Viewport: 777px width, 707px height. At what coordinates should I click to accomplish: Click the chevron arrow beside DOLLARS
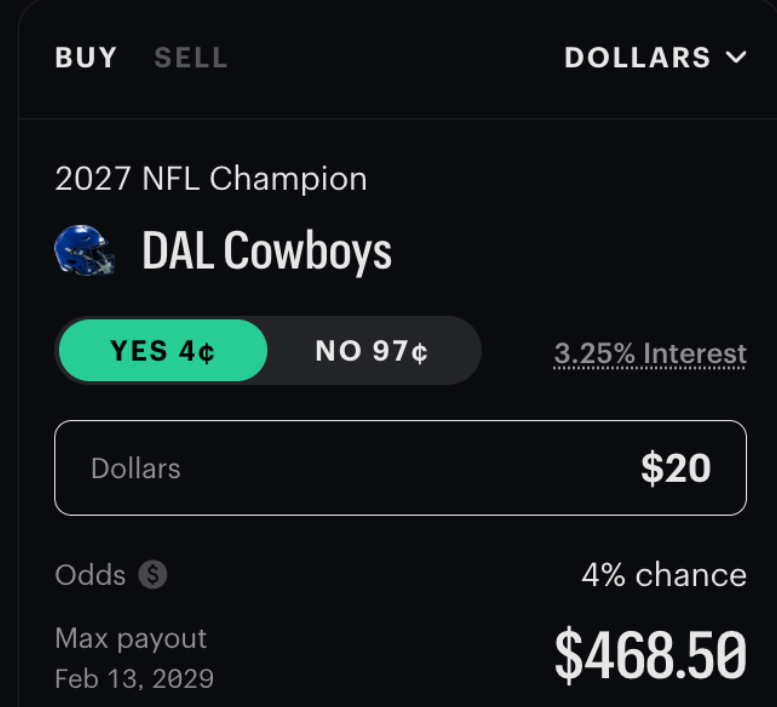736,57
